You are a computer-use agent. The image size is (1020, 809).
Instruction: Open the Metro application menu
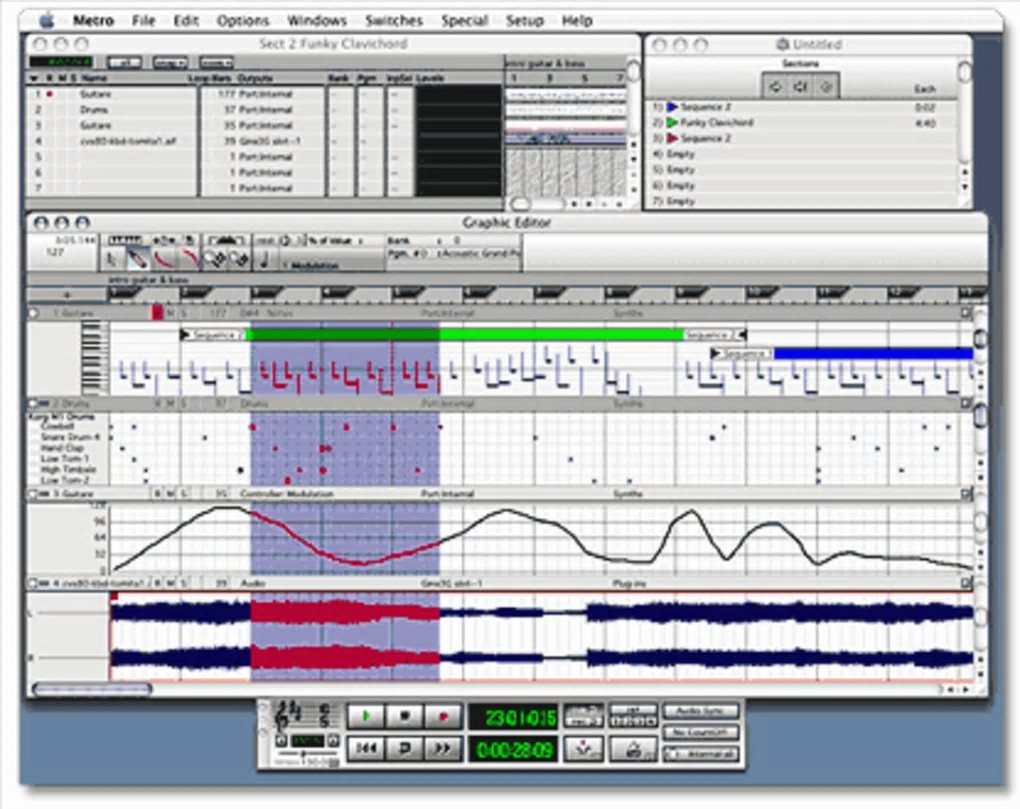(93, 21)
